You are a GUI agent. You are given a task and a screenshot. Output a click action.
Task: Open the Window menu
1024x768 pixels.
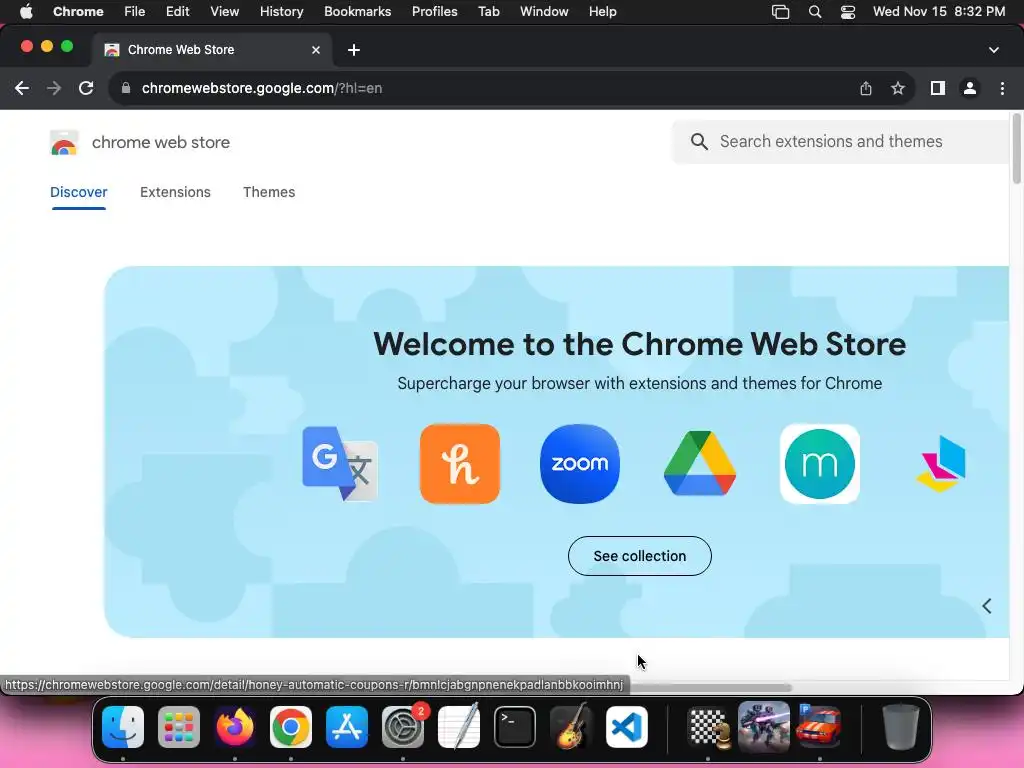544,12
